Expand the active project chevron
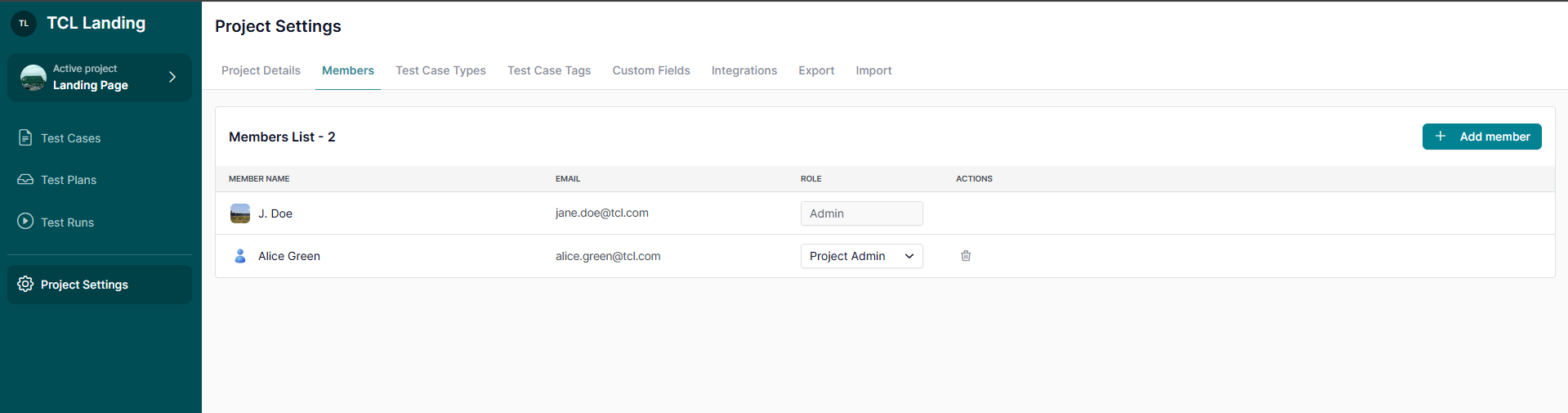 (172, 77)
